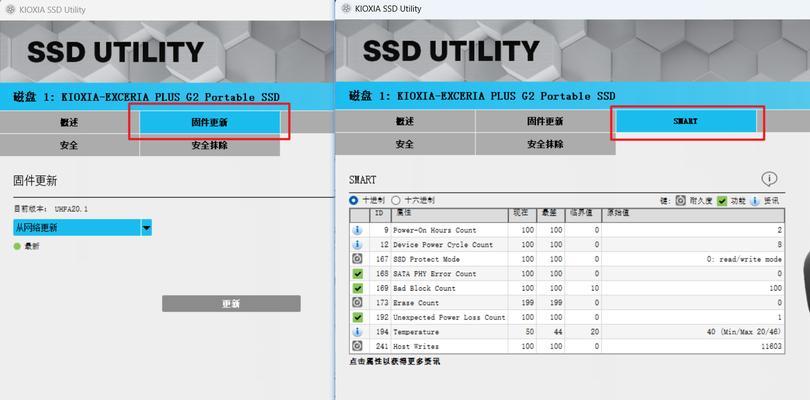Click endurance icon of Erase Count row
810x400 pixels.
click(357, 302)
